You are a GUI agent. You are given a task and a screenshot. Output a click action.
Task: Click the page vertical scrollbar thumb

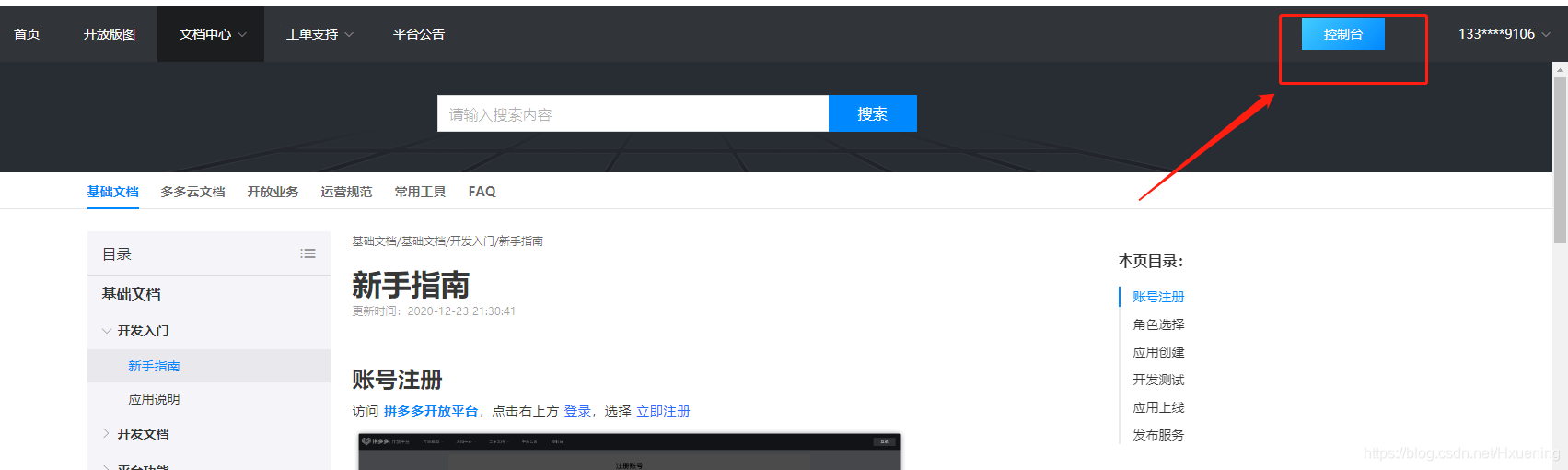pyautogui.click(x=1560, y=159)
